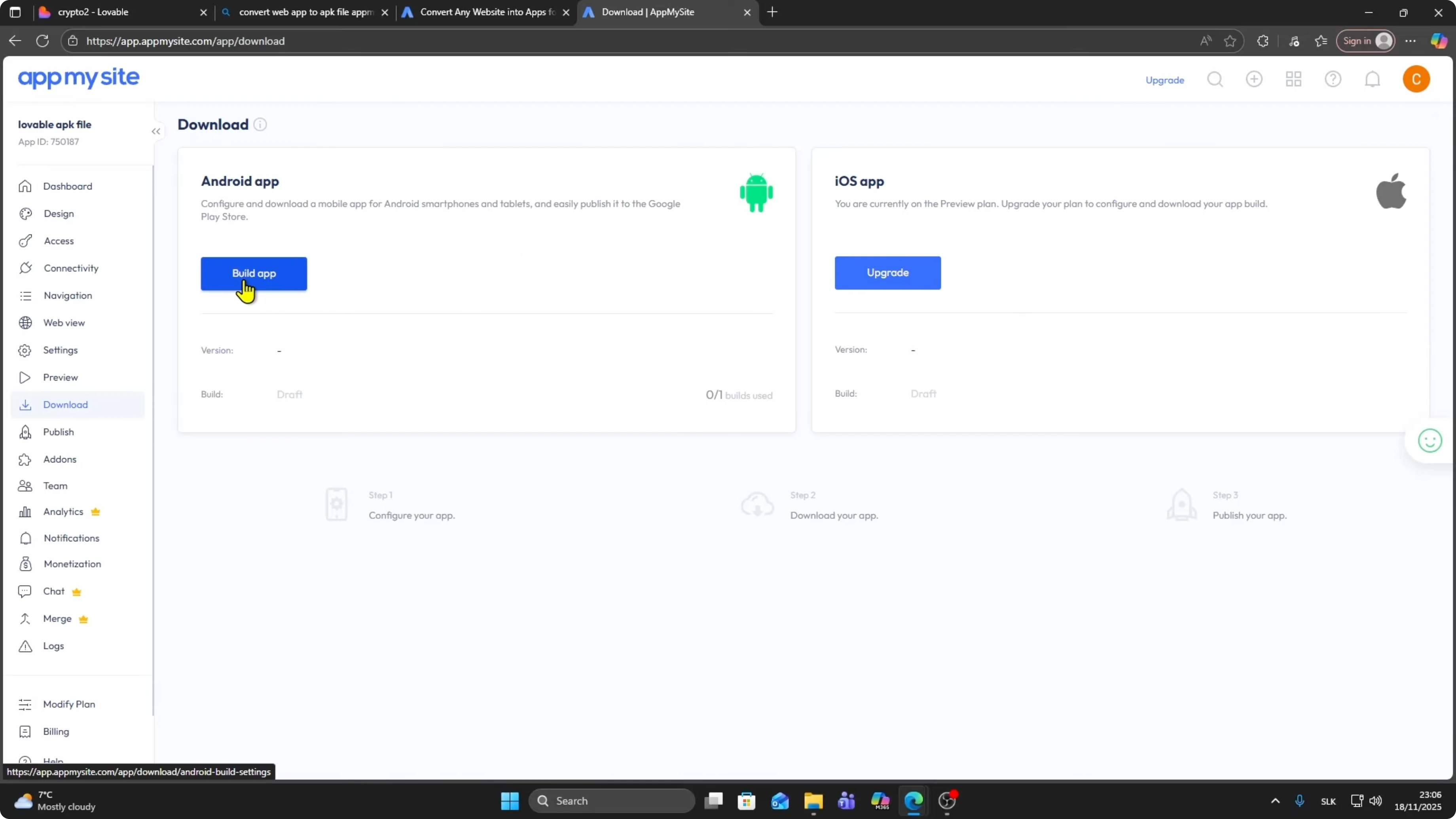Viewport: 1456px width, 819px height.
Task: Open the Windows Start button
Action: pos(510,801)
